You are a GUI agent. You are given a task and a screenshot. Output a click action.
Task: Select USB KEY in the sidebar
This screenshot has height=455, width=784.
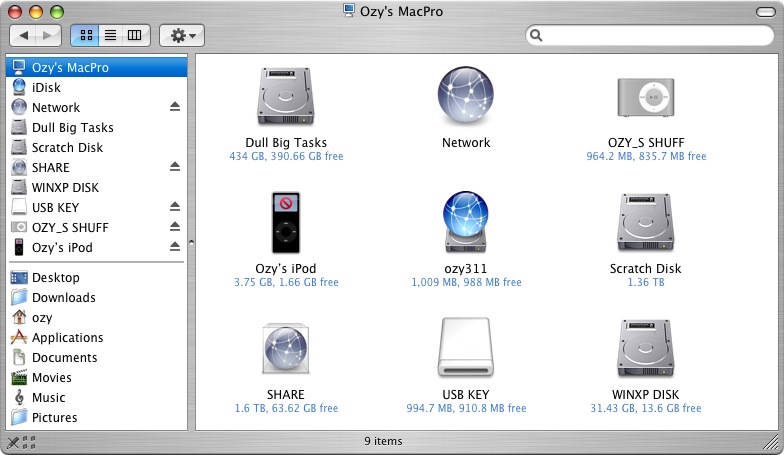(x=97, y=207)
